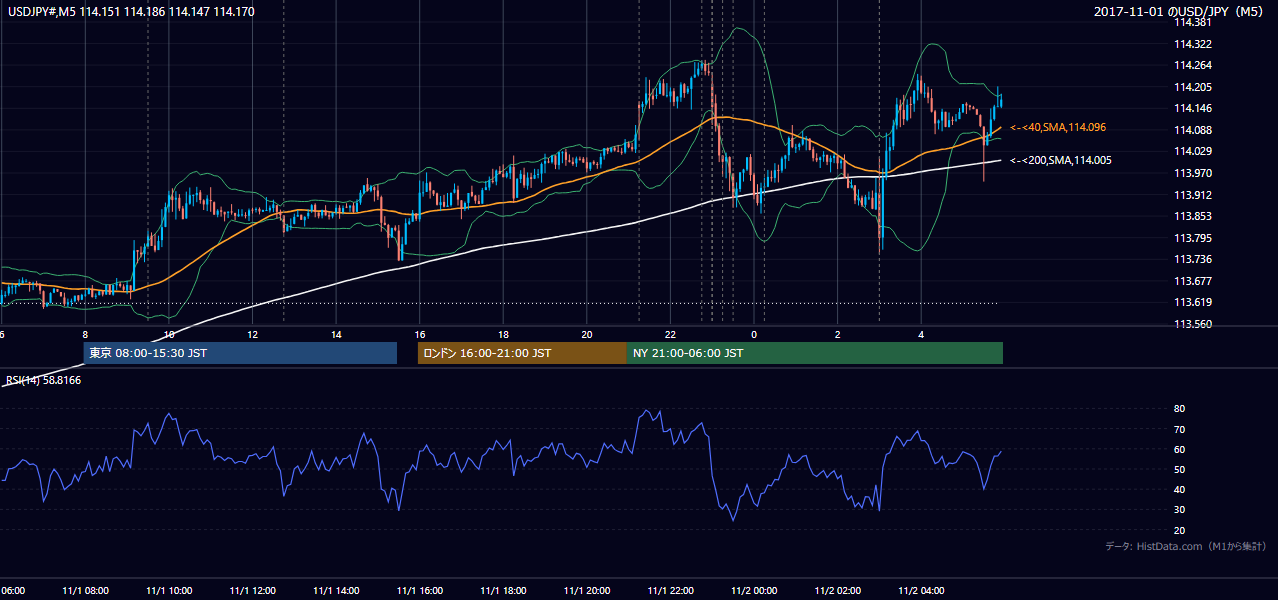This screenshot has width=1278, height=600.
Task: Click price axis label 113.560
Action: 1192,325
